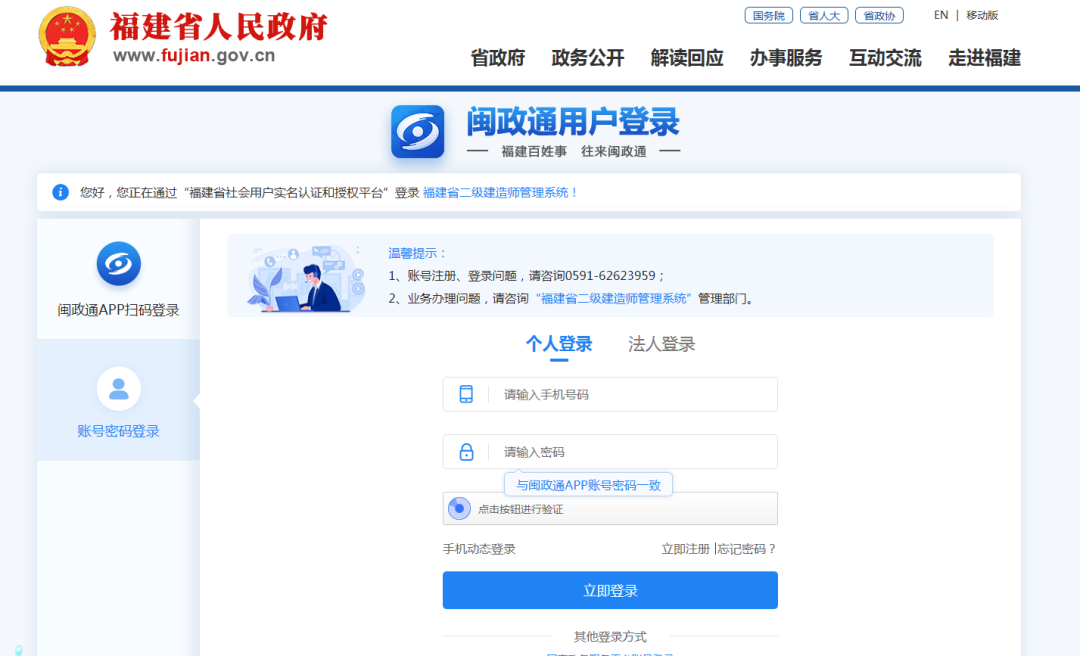Switch to the 法人登录 tab
The height and width of the screenshot is (656, 1080).
(x=661, y=344)
